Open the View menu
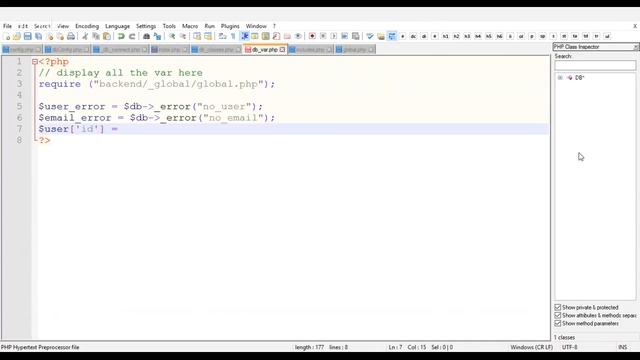 (x=63, y=26)
